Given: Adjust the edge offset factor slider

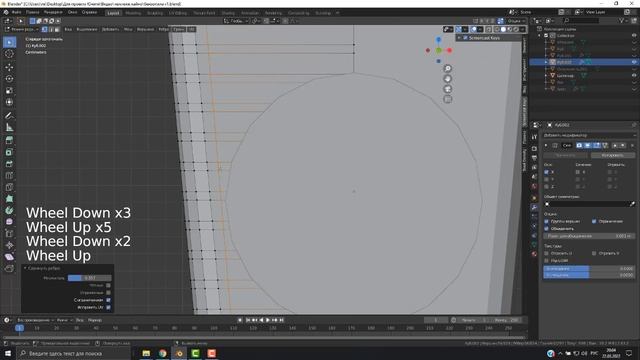Looking at the screenshot, I should 89,278.
